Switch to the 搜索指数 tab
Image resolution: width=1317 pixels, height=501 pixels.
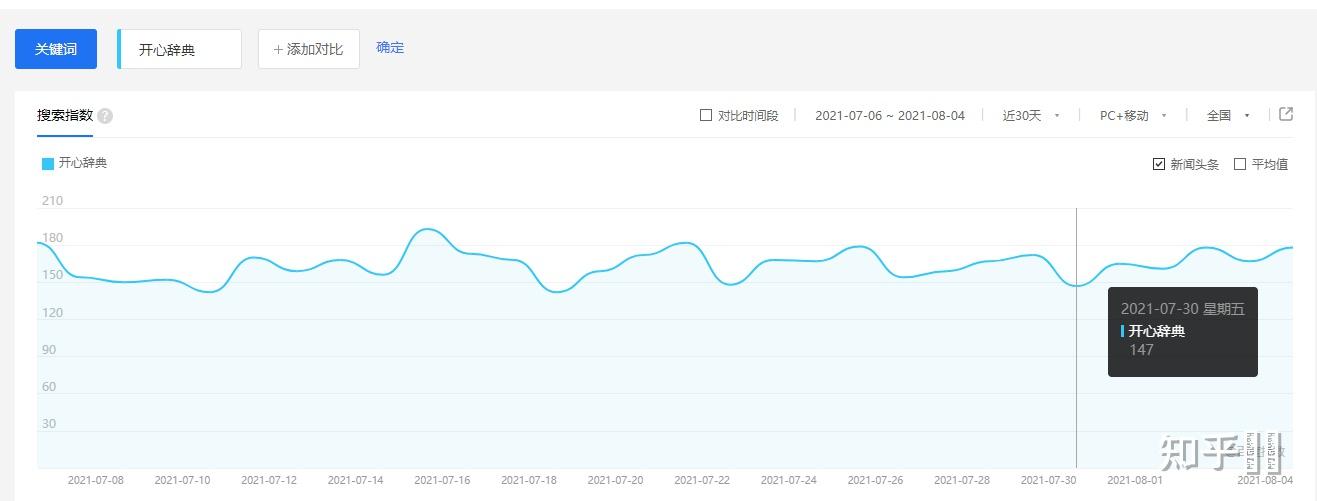coord(65,116)
